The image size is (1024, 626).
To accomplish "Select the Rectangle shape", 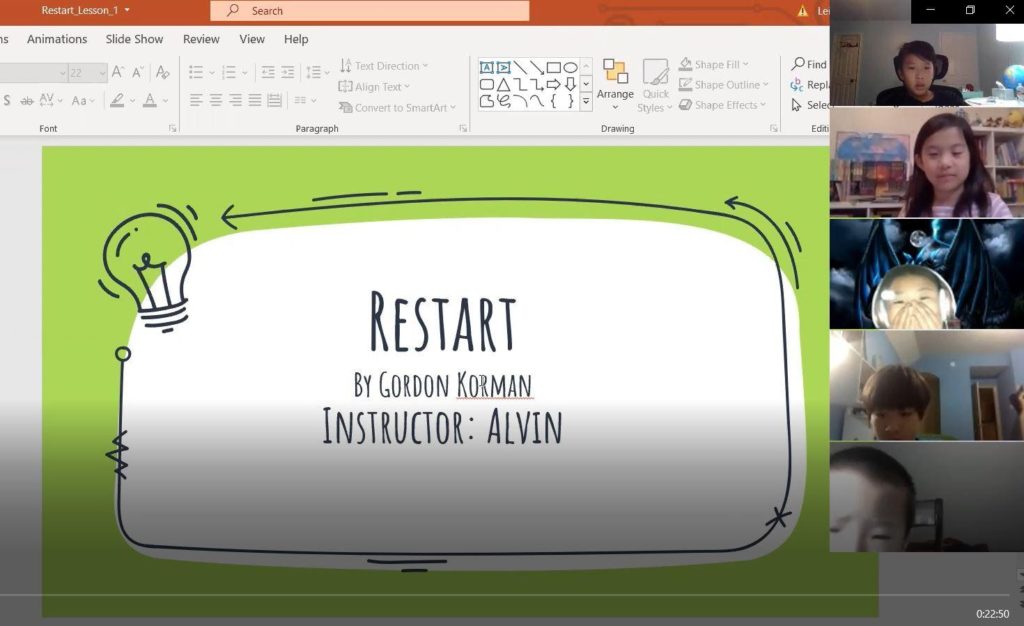I will click(x=554, y=67).
